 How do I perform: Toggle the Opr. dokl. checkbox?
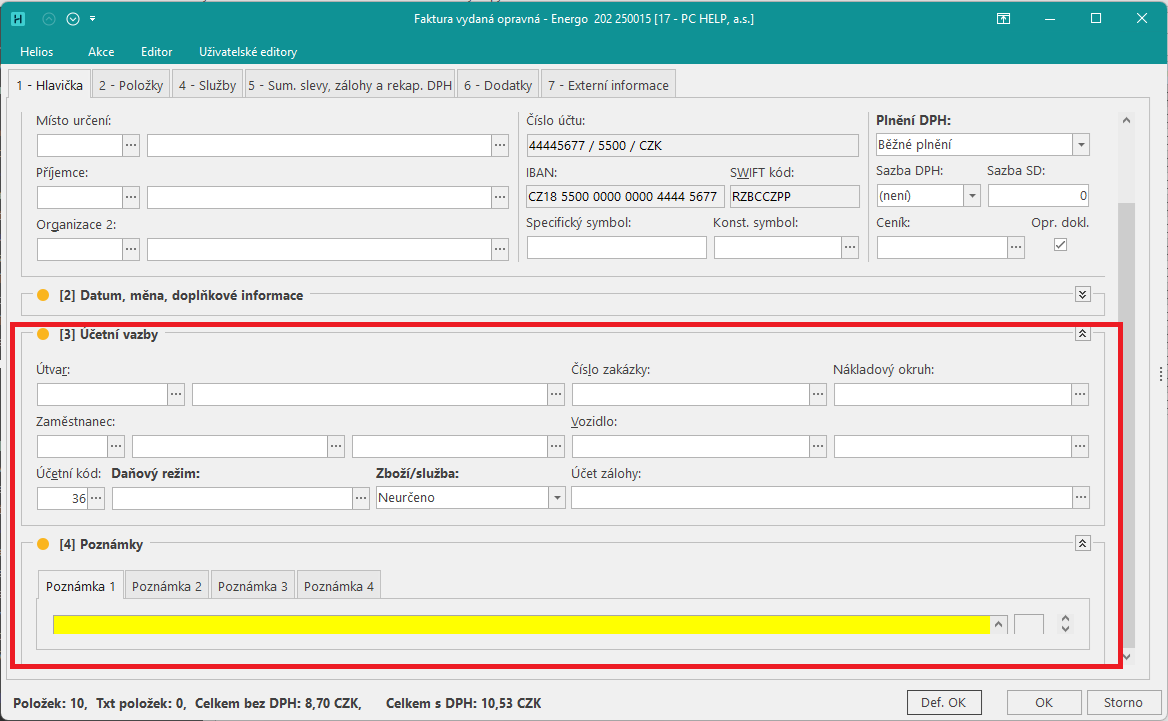(x=1061, y=245)
